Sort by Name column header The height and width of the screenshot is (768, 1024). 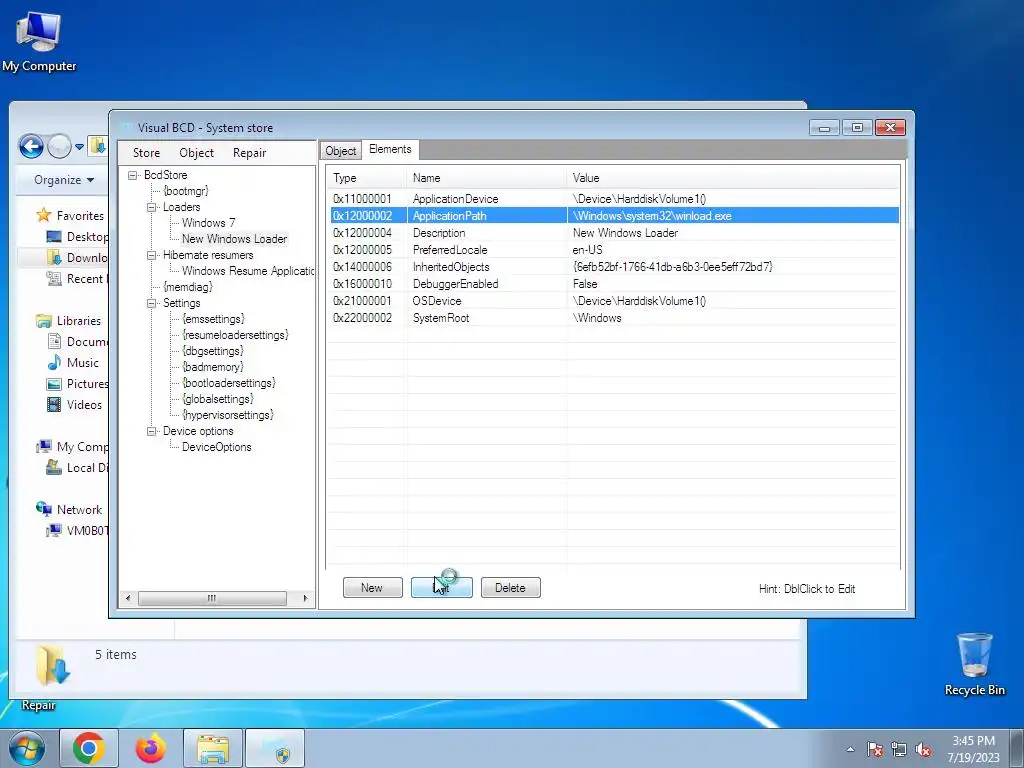coord(487,178)
